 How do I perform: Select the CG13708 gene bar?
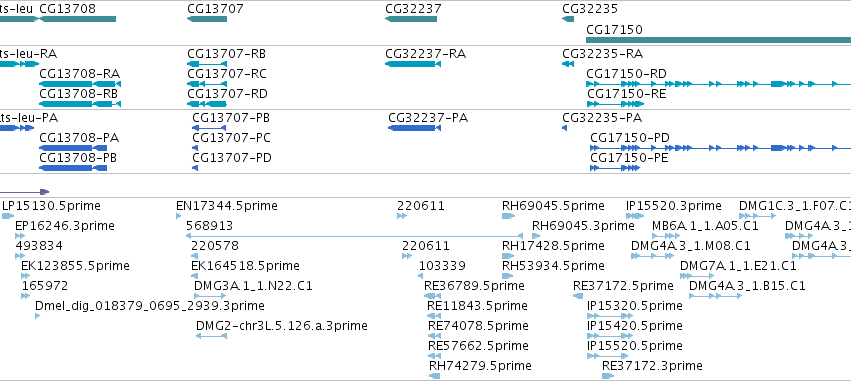pyautogui.click(x=78, y=19)
